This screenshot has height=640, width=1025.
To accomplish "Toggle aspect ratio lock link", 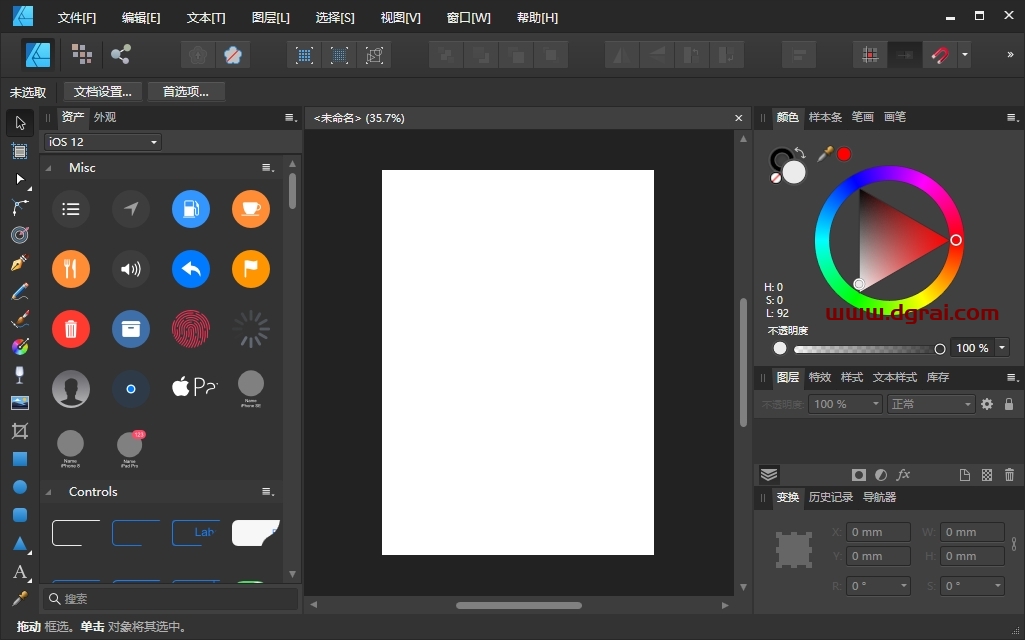I will point(1014,544).
